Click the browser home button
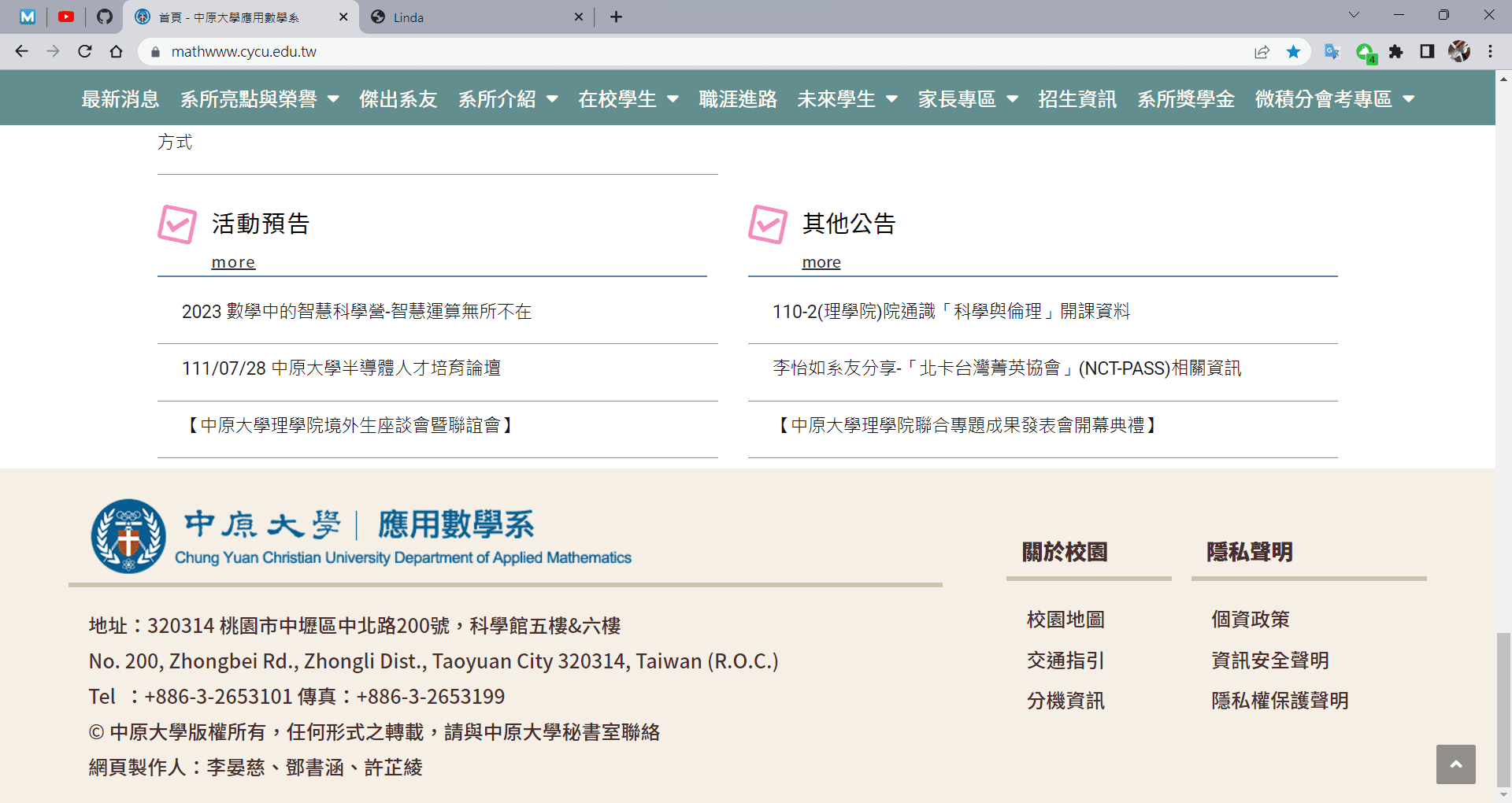1512x803 pixels. coord(117,51)
